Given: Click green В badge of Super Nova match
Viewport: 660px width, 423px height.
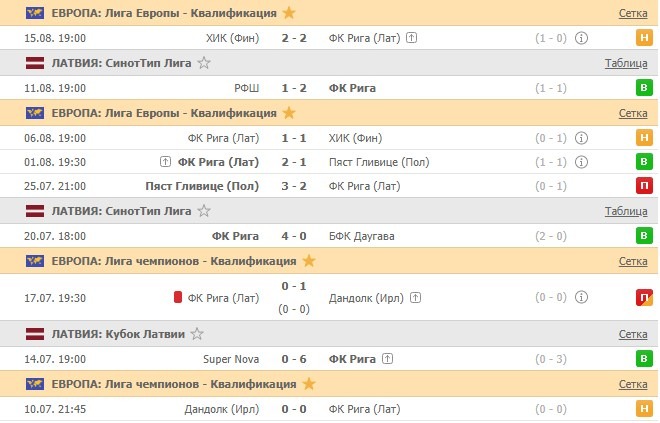Looking at the screenshot, I should pos(645,359).
